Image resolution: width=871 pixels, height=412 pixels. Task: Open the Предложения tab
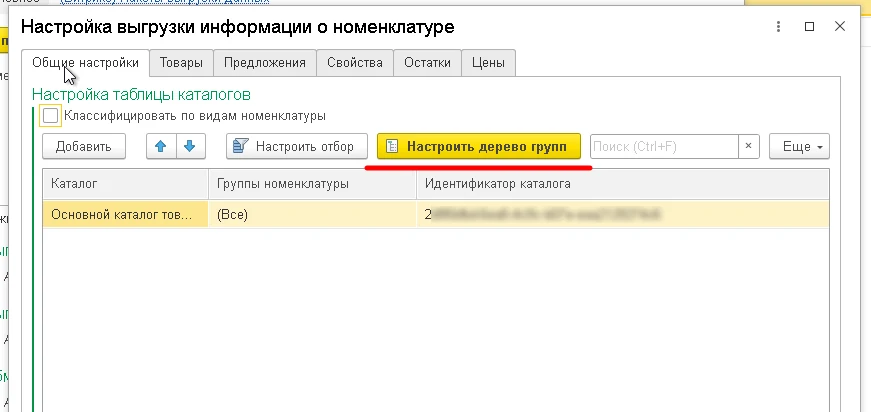264,63
